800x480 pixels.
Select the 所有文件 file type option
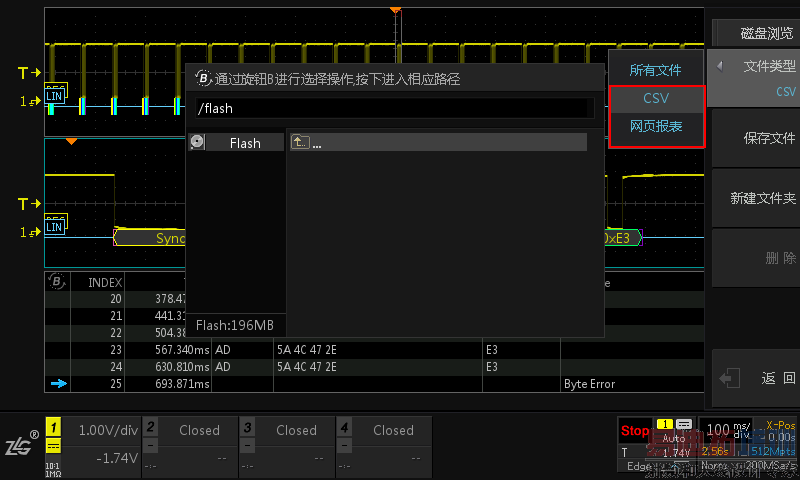click(656, 70)
